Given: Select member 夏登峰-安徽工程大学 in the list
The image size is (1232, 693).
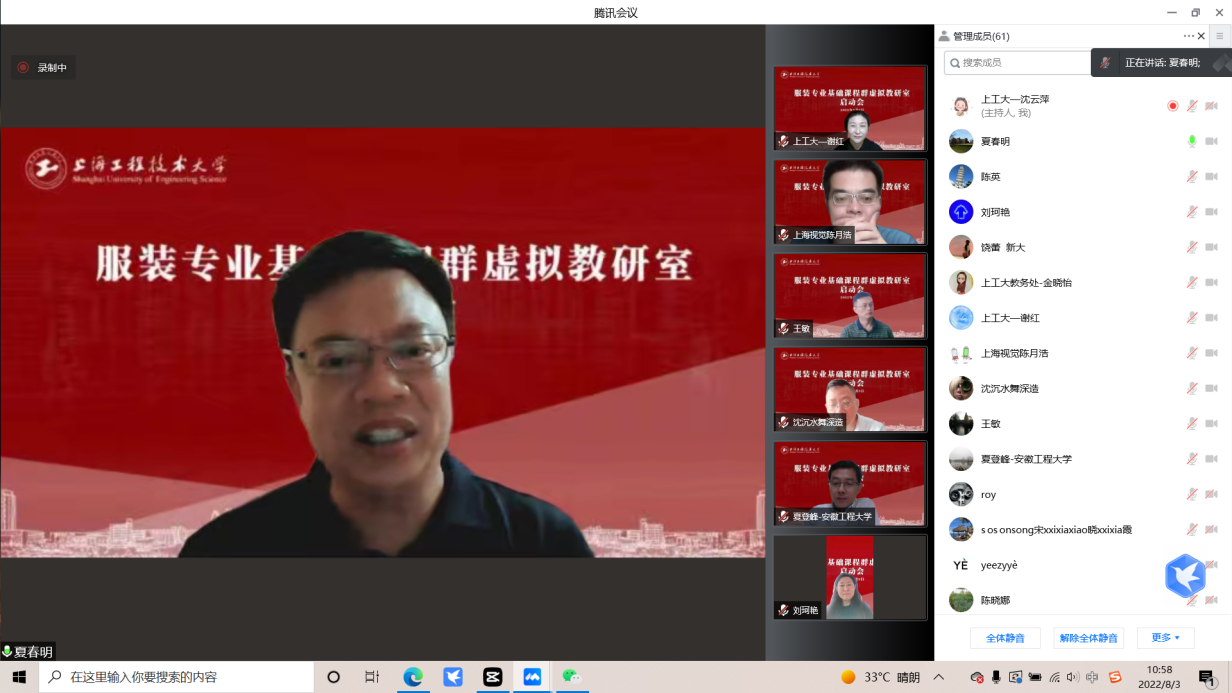Looking at the screenshot, I should coord(1026,459).
